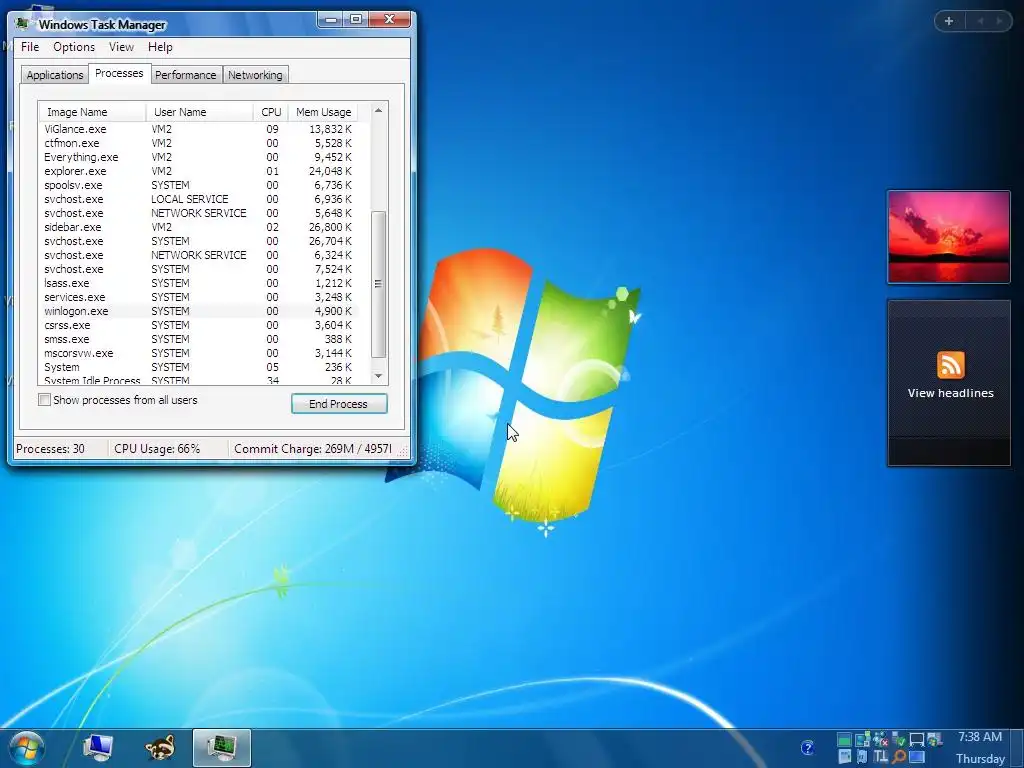Image resolution: width=1024 pixels, height=768 pixels.
Task: Switch to the Performance tab
Action: coord(185,75)
